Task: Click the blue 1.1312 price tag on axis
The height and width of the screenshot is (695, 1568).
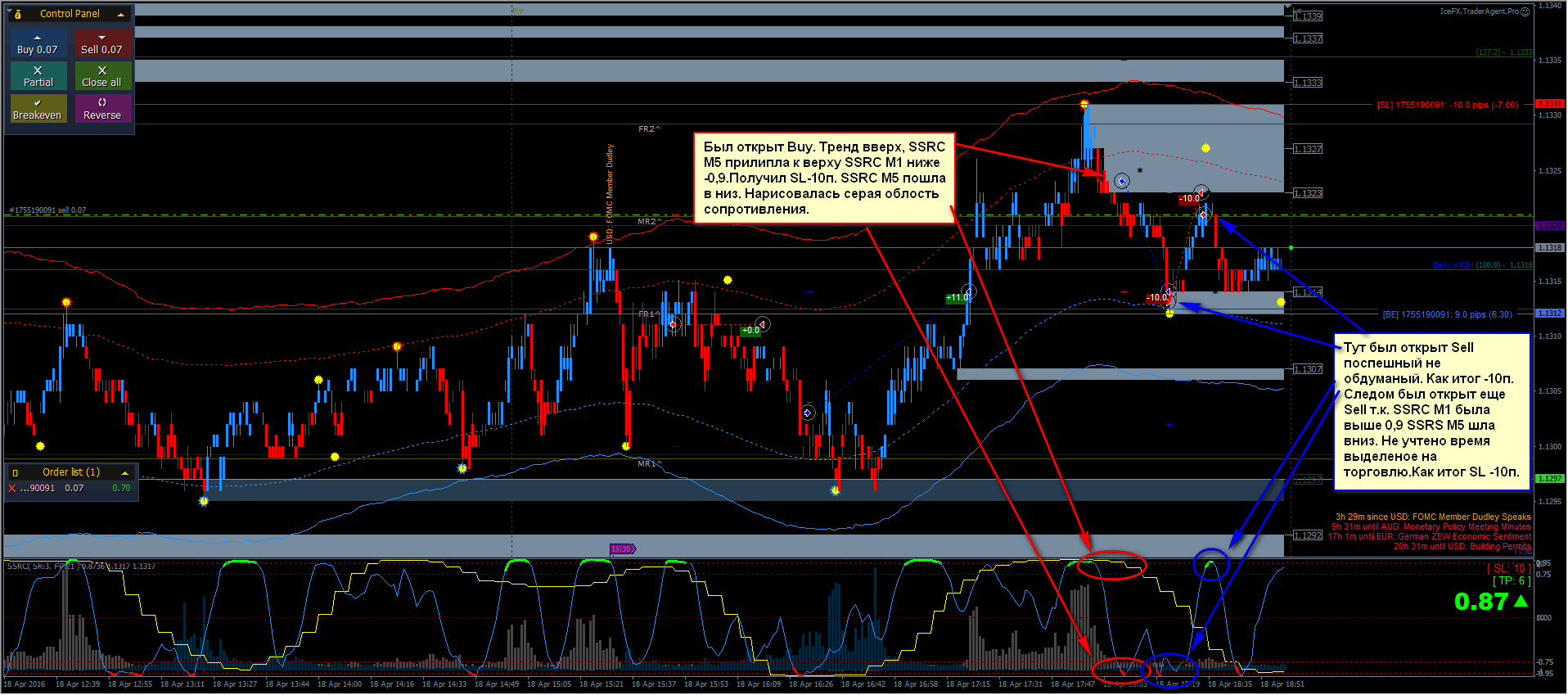Action: tap(1549, 314)
